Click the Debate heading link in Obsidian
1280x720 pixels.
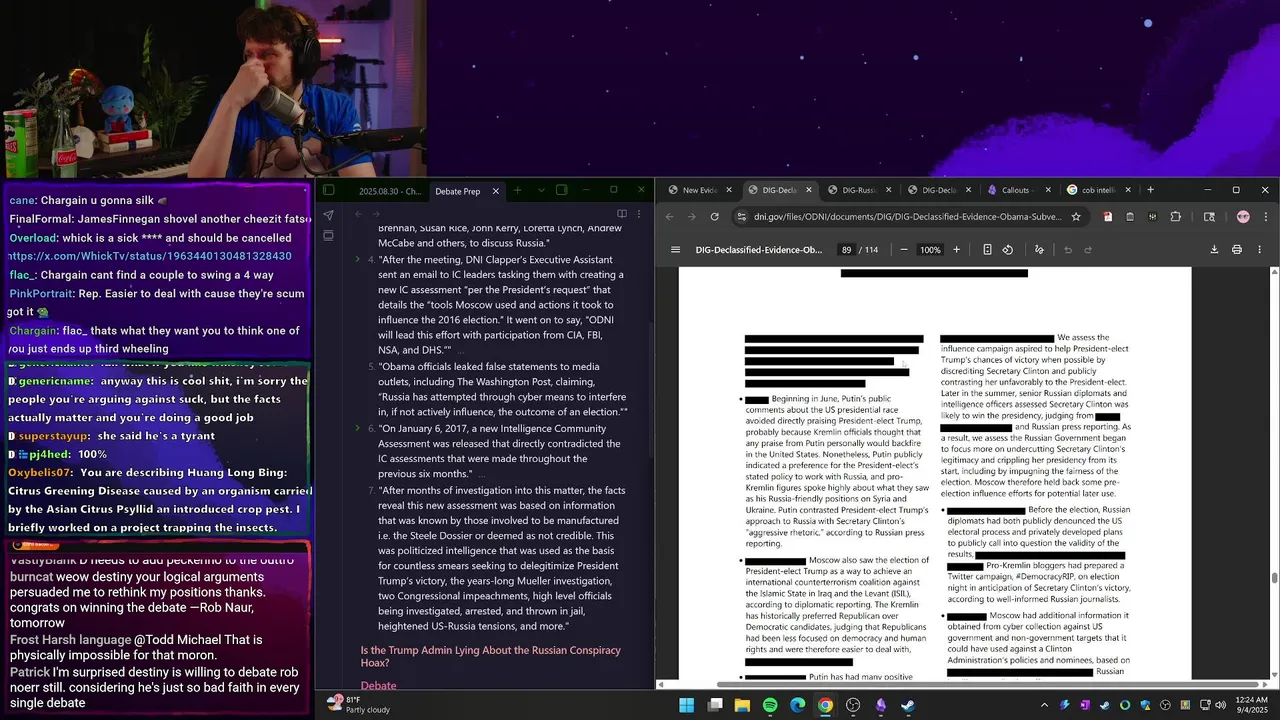pyautogui.click(x=379, y=686)
